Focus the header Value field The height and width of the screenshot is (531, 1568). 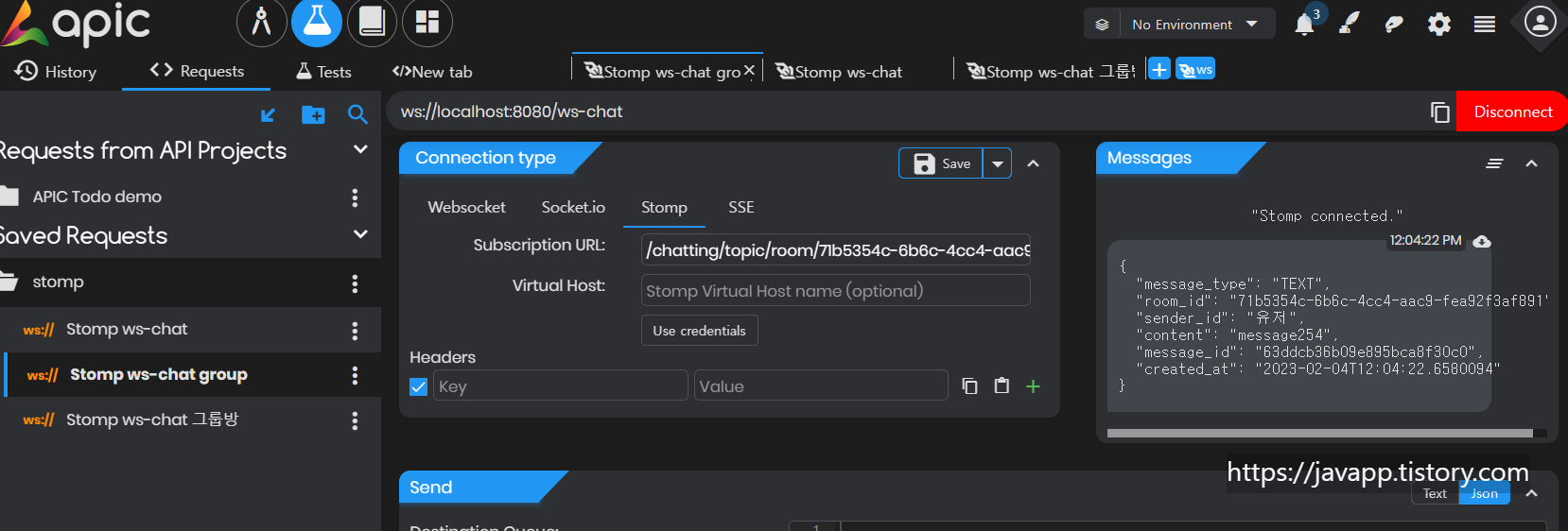(x=821, y=385)
